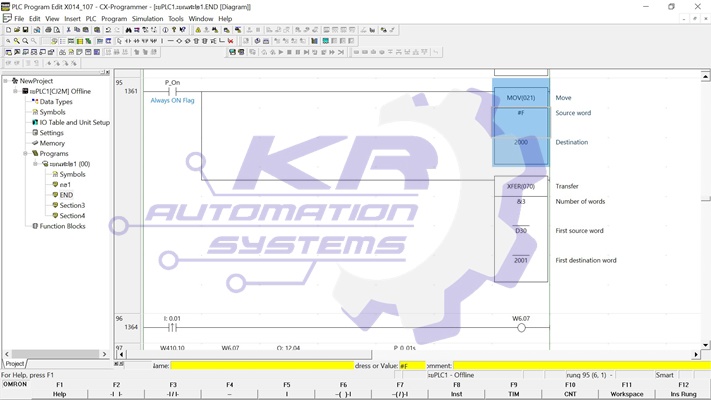Click the project tree horizontal scrollbar
711x400 pixels.
(x=55, y=354)
